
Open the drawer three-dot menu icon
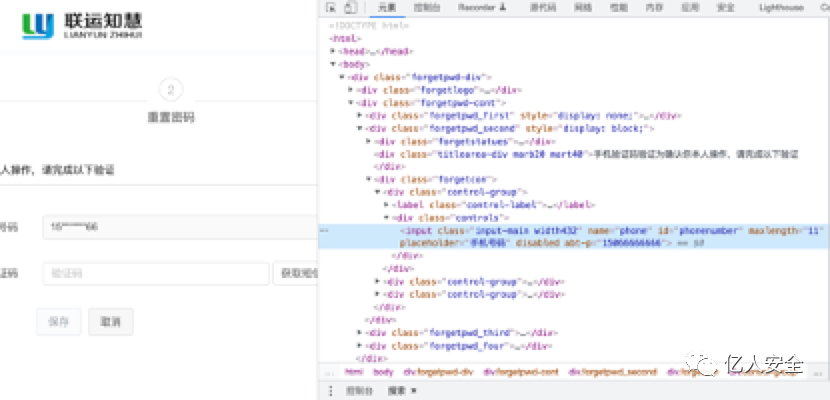tap(331, 390)
